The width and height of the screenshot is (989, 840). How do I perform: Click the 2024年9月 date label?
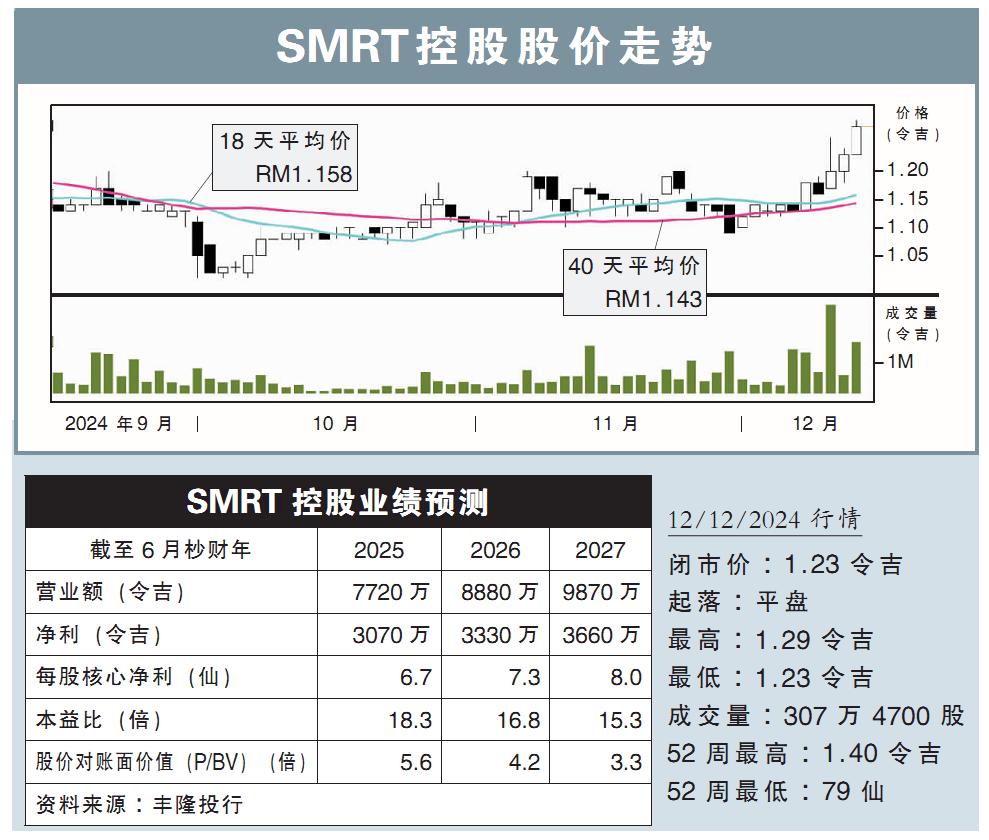[119, 423]
